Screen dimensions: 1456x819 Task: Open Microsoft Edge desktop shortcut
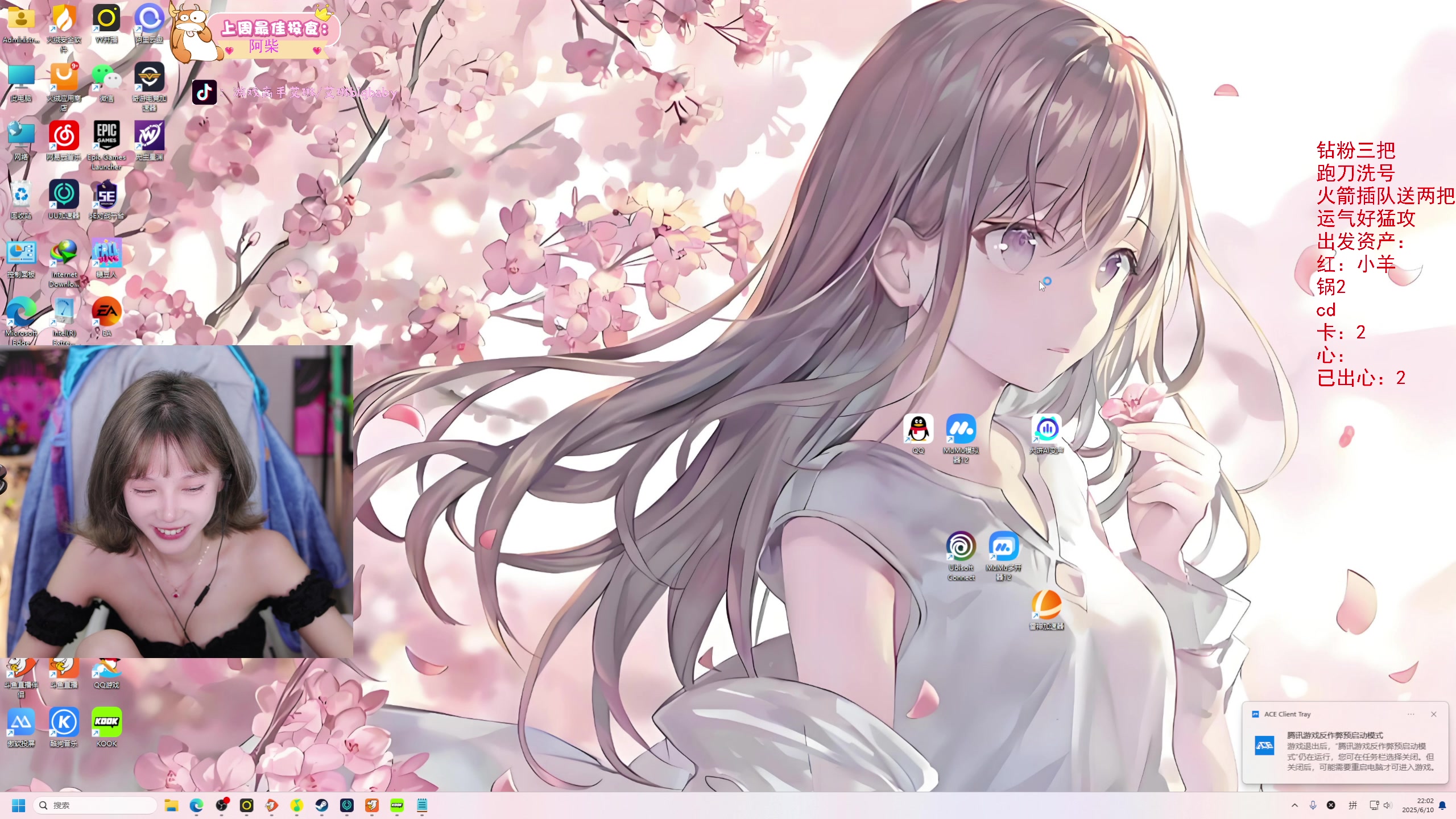pyautogui.click(x=21, y=321)
